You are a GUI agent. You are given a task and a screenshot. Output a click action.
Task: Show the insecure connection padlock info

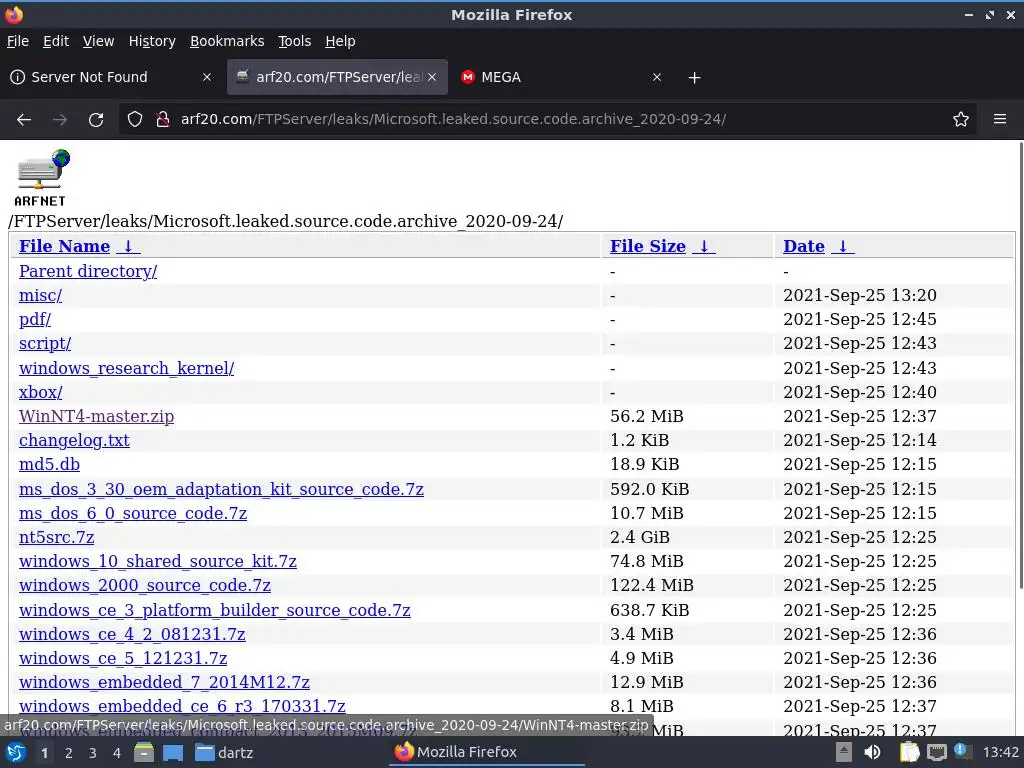(x=163, y=120)
